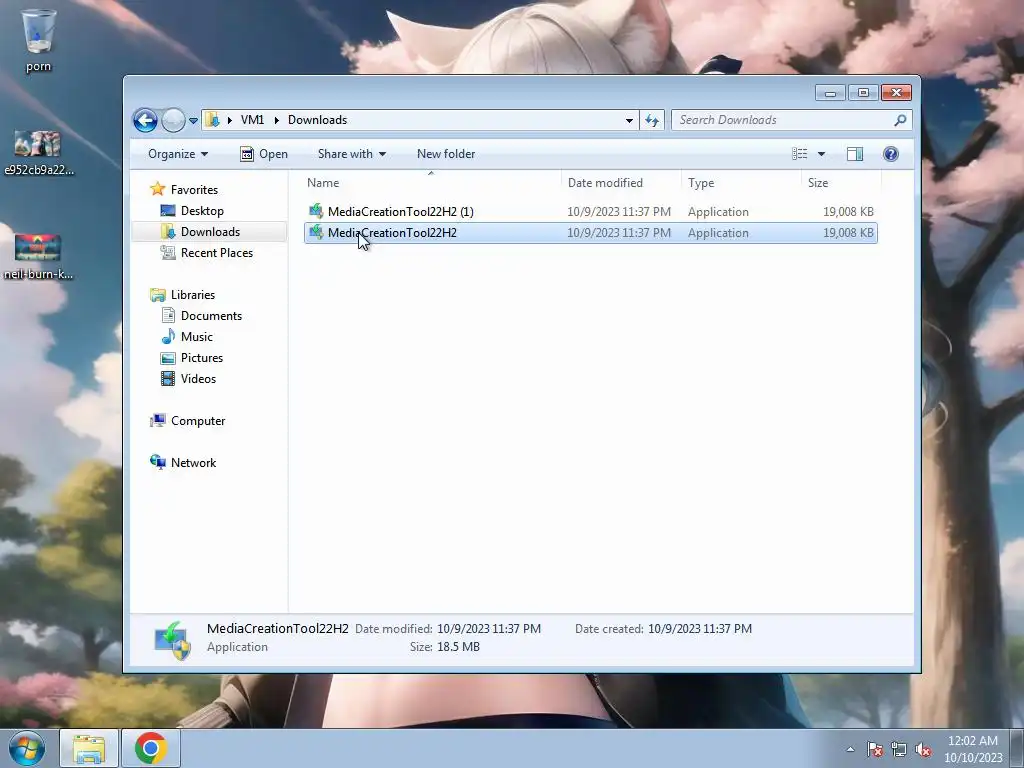Close the Downloads window
Viewport: 1024px width, 768px height.
click(x=896, y=93)
